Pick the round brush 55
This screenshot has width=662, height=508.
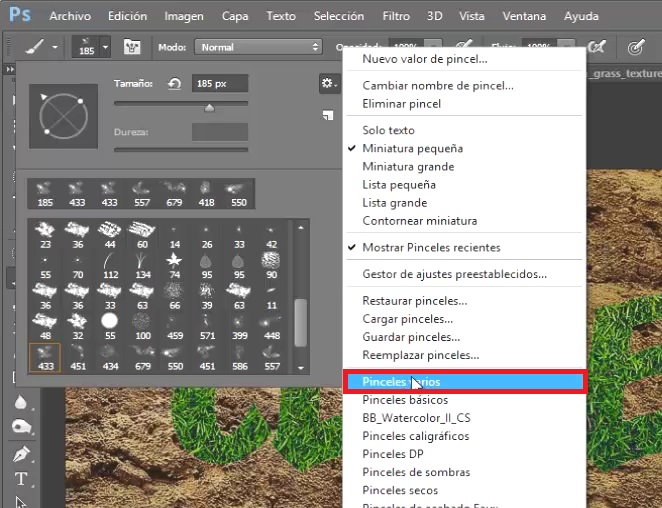(110, 326)
